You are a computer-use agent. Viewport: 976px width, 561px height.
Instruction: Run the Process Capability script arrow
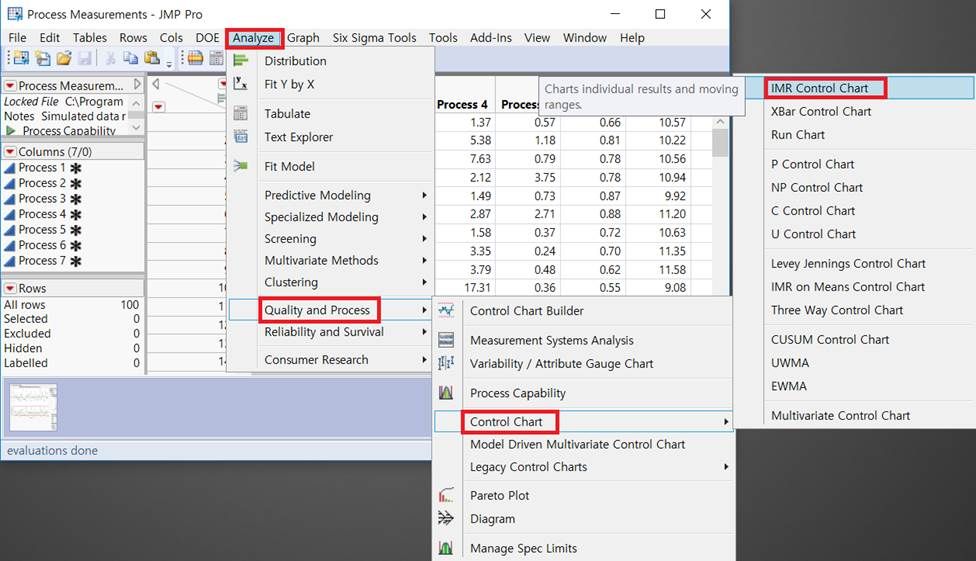coord(10,131)
